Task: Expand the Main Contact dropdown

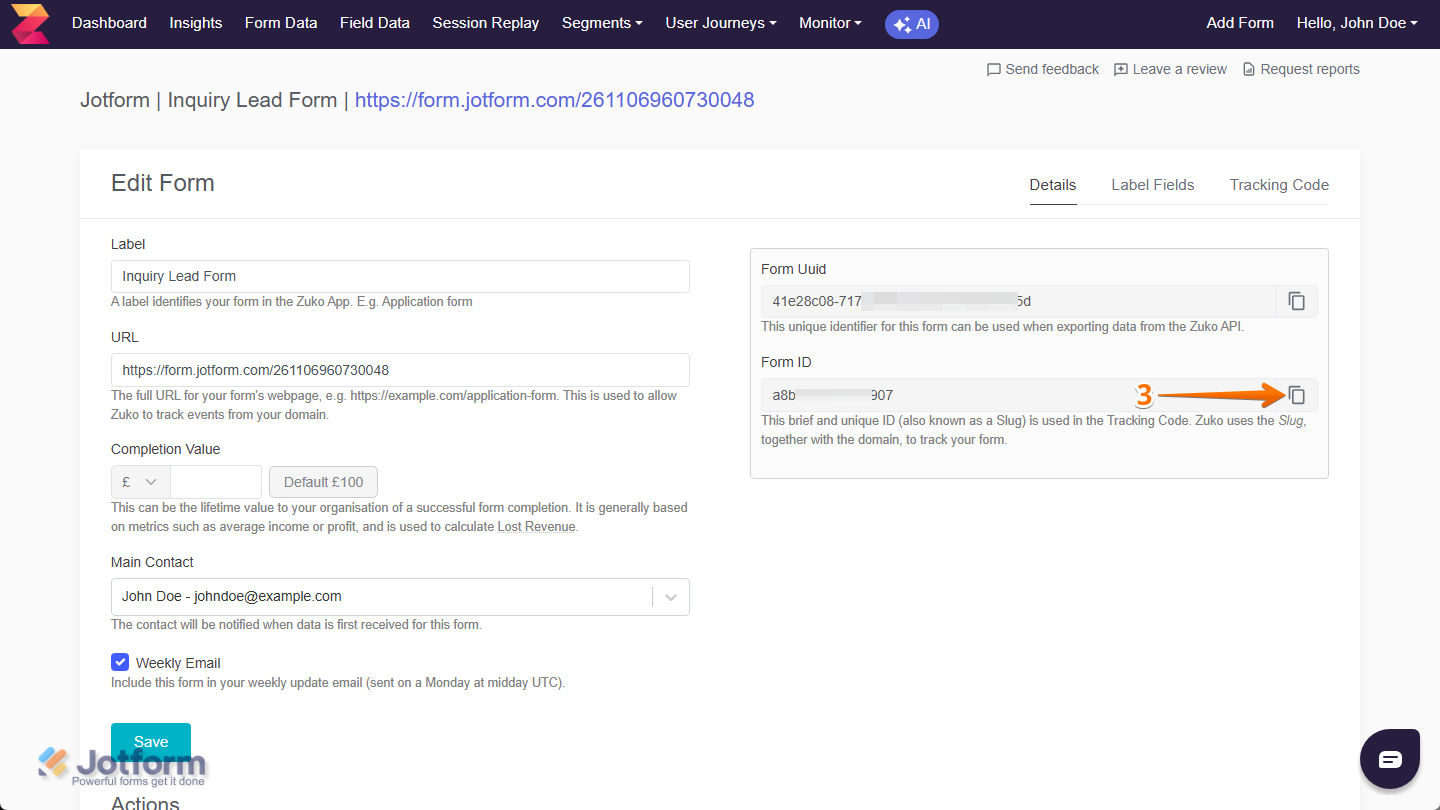Action: [671, 597]
